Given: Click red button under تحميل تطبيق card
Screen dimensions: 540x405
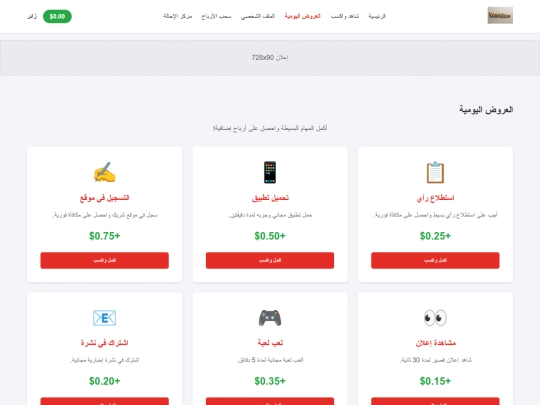Looking at the screenshot, I should tap(270, 260).
